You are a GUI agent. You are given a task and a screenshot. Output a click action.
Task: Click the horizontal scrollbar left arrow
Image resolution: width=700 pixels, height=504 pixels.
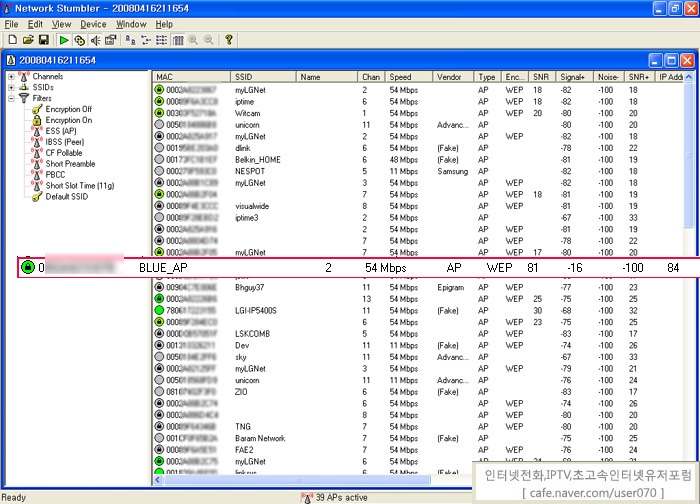[x=158, y=480]
